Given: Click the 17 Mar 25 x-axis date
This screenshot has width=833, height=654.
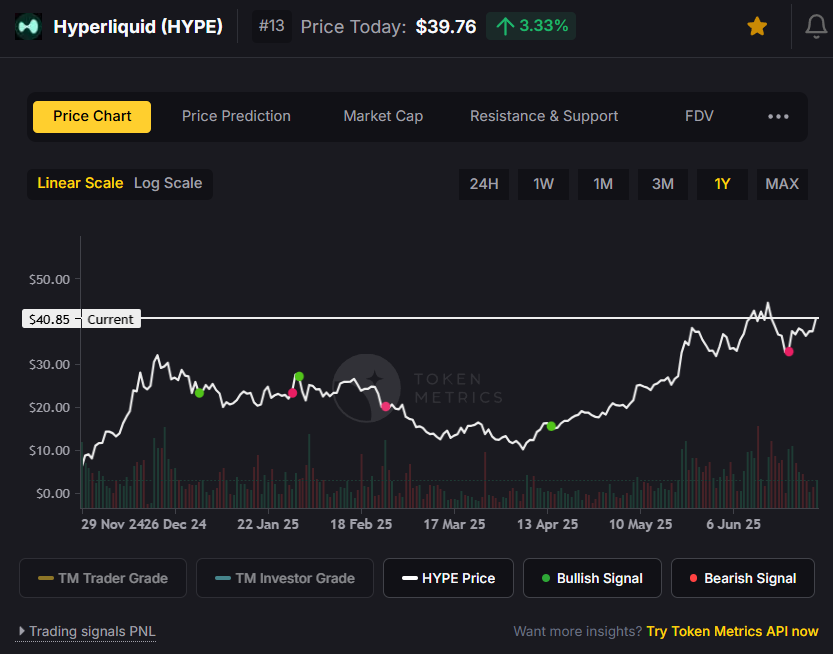Looking at the screenshot, I should coord(454,524).
